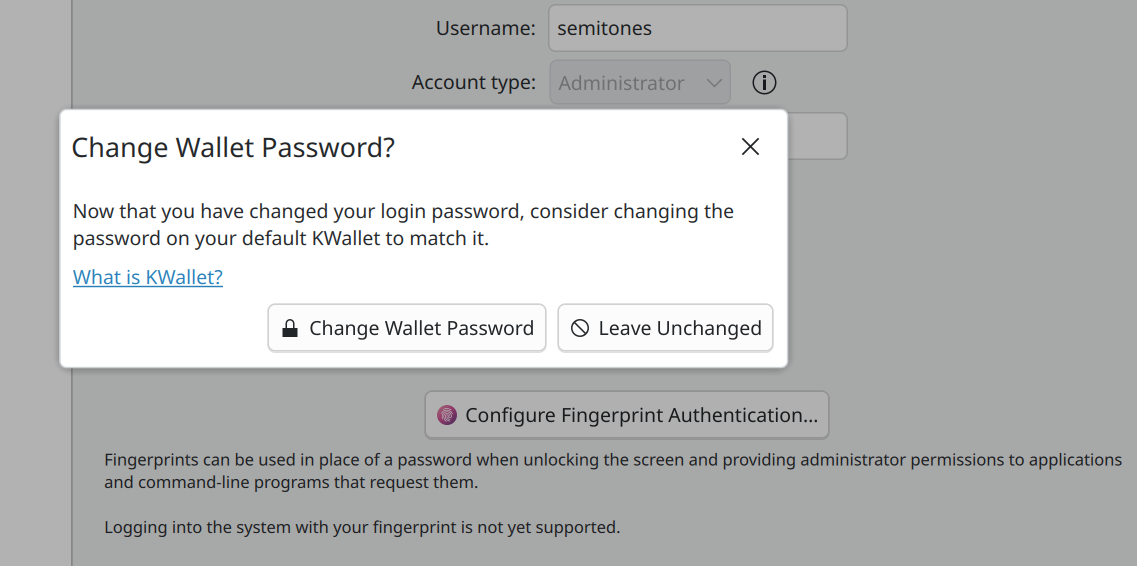The image size is (1137, 566).
Task: Click the fingerprint icon on the Configure button
Action: [447, 415]
